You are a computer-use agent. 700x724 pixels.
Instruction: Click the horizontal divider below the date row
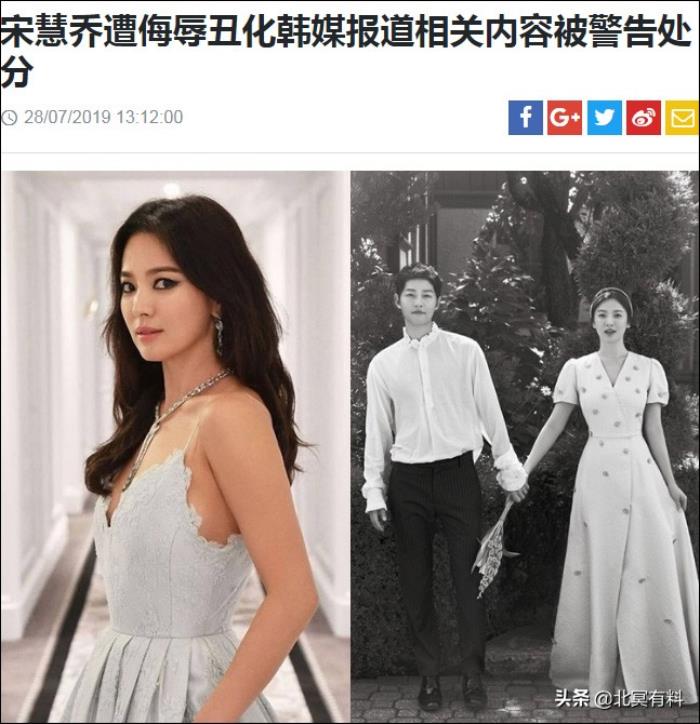pyautogui.click(x=350, y=152)
